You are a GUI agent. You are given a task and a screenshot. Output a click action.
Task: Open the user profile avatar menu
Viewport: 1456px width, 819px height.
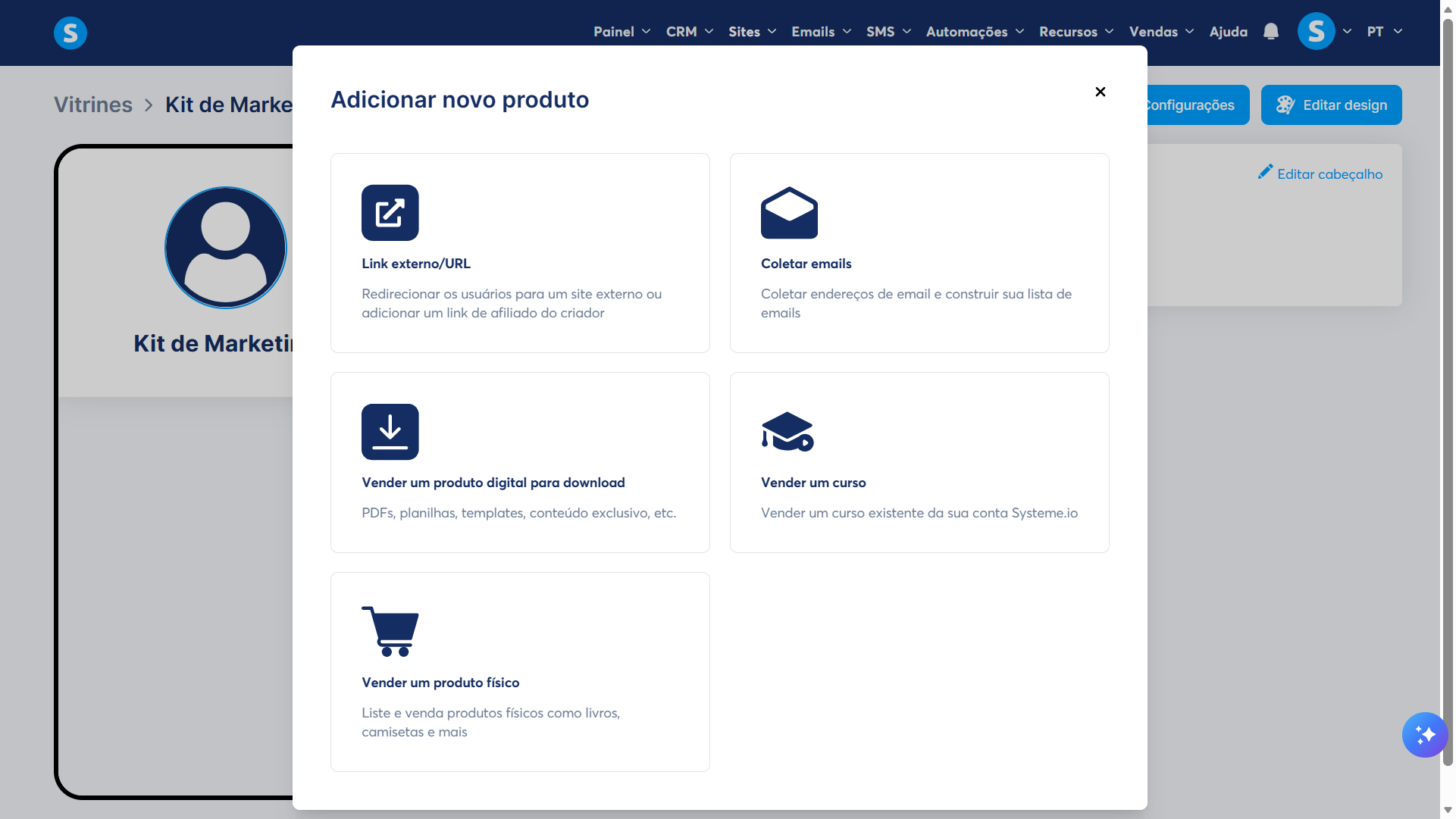coord(1317,32)
